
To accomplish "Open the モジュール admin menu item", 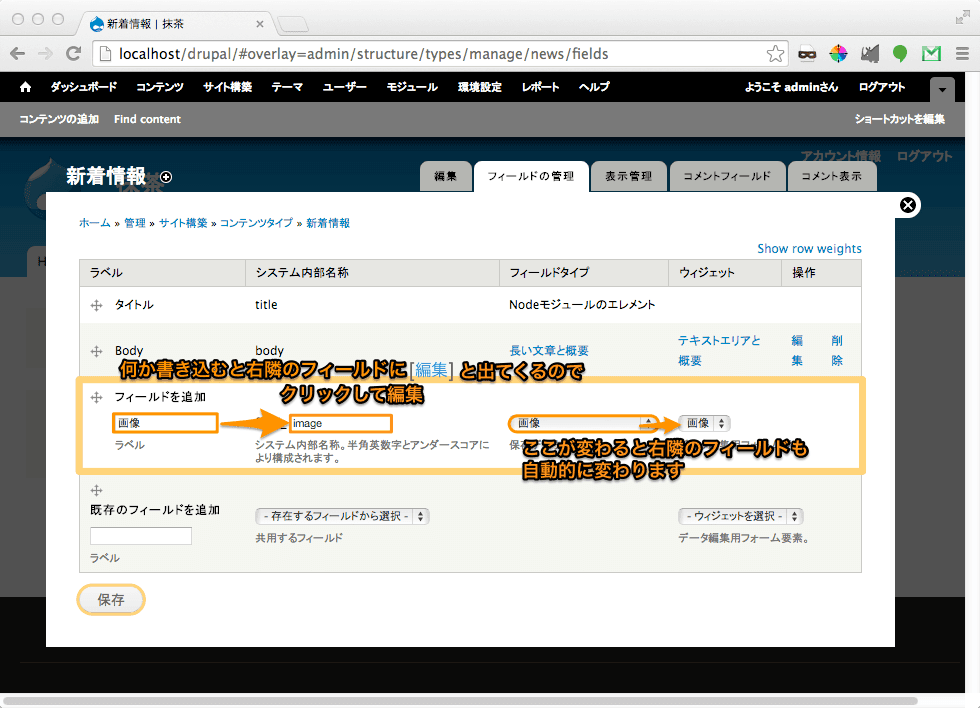I will pos(412,87).
